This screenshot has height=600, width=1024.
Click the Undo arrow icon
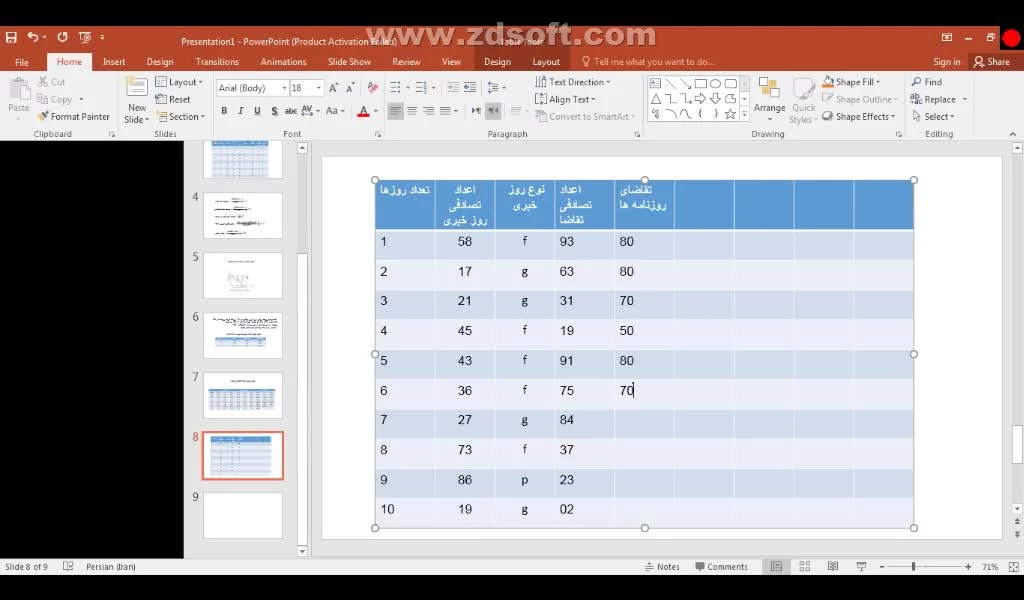tap(33, 37)
